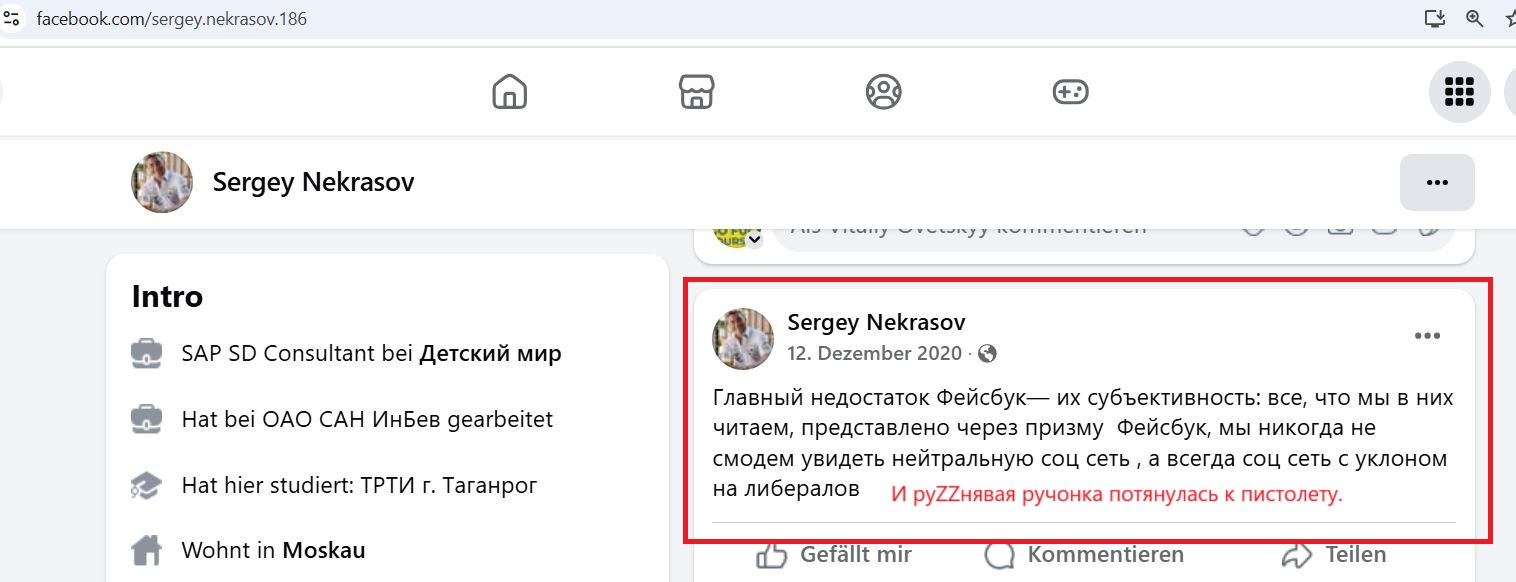Image resolution: width=1516 pixels, height=582 pixels.
Task: Open the post's three-dot options menu
Action: [x=1427, y=336]
